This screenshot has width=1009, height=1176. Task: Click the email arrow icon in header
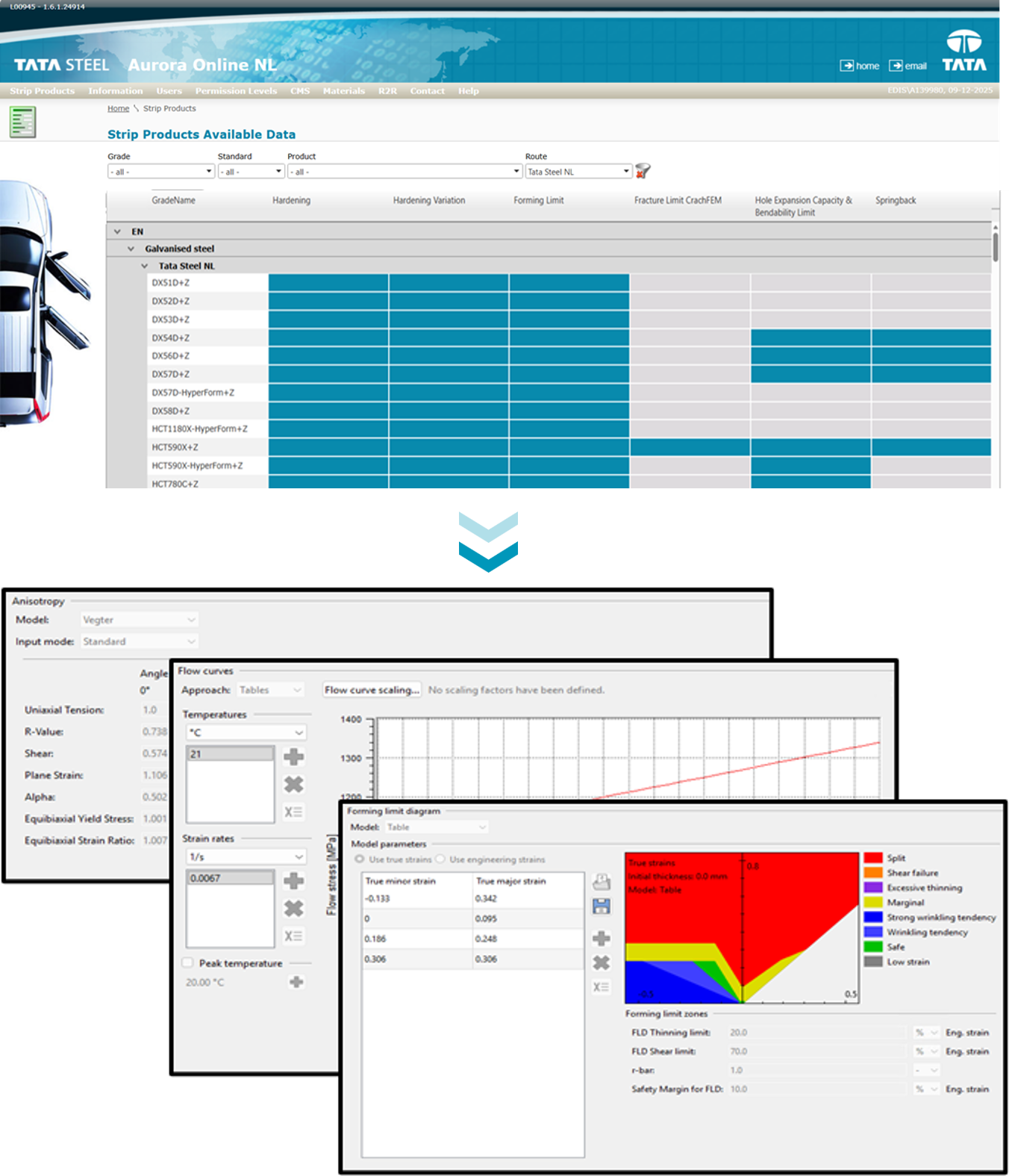coord(896,66)
